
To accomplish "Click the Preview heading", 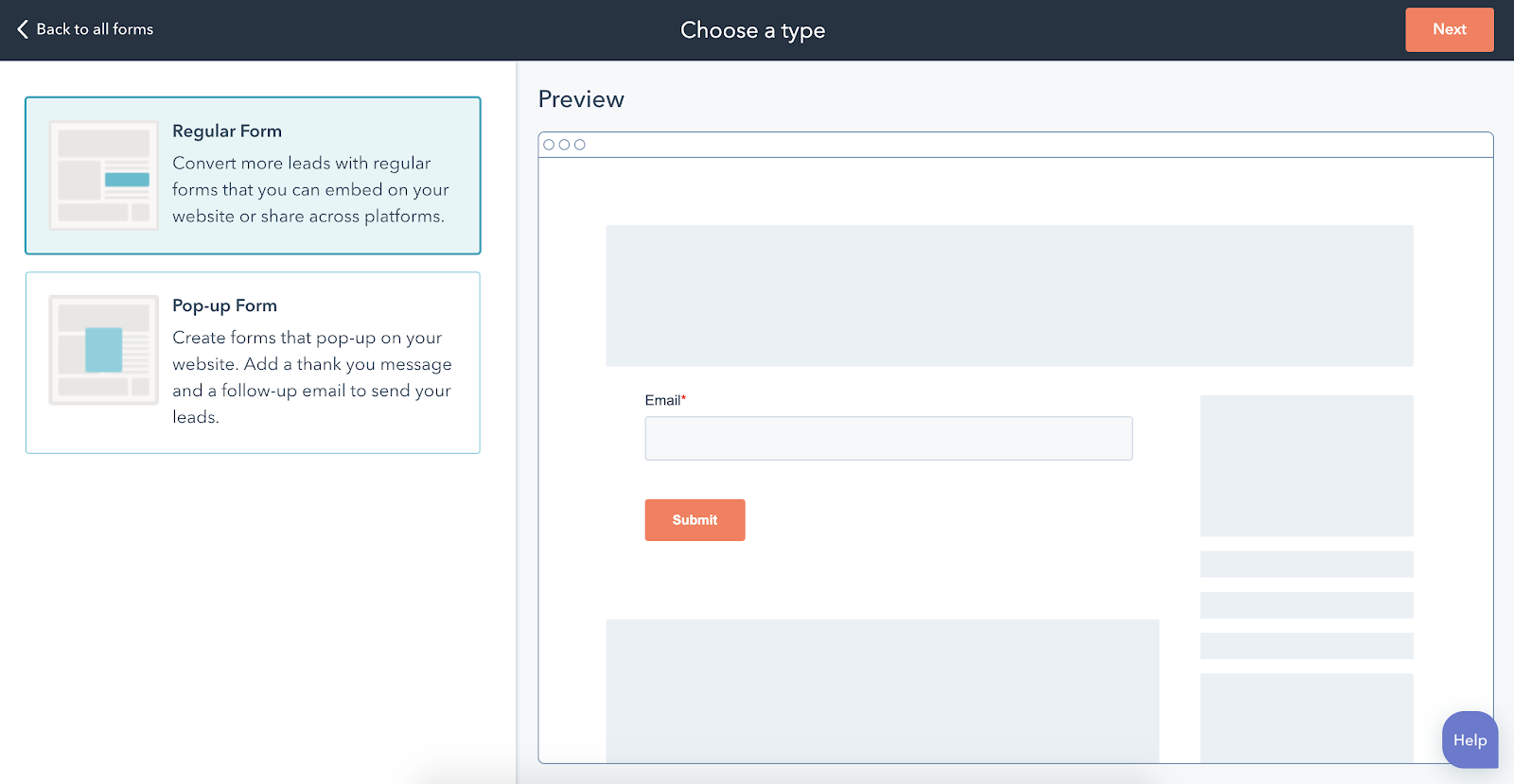I will [x=581, y=99].
